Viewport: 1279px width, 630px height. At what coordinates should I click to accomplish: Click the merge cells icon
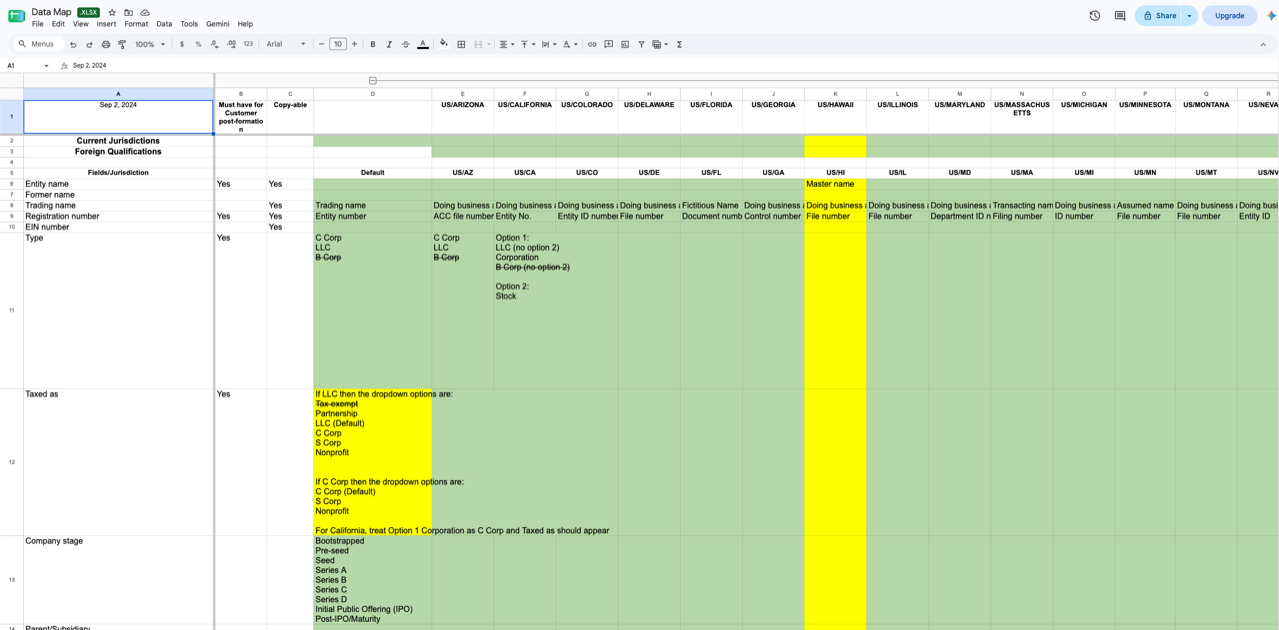tap(478, 44)
